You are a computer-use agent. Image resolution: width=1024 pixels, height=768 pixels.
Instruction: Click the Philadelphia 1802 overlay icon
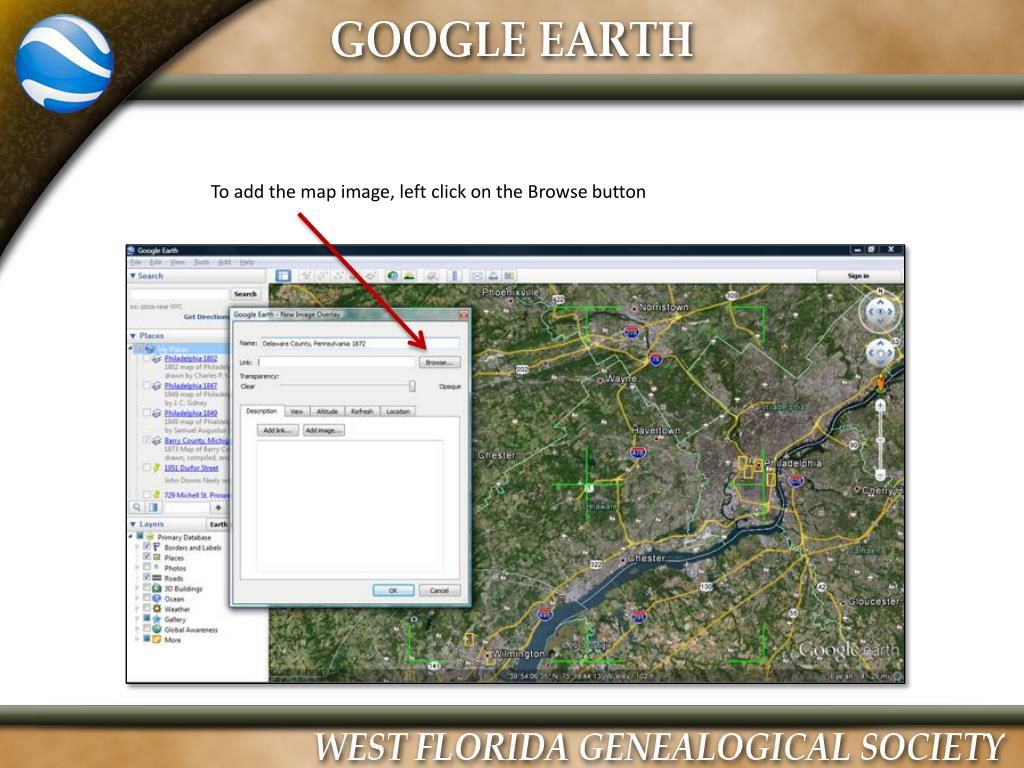coord(157,359)
